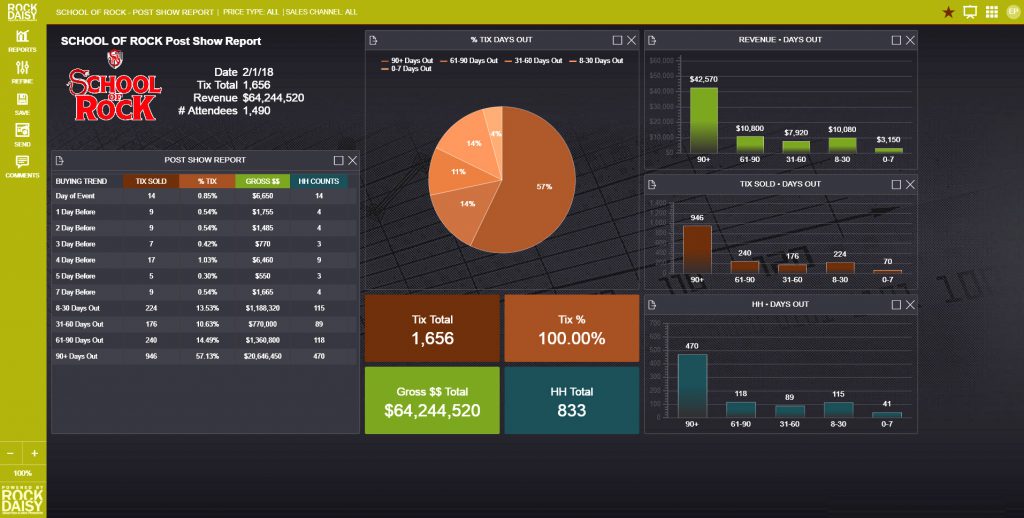Click document icon of % Tix Days Out panel
This screenshot has width=1024, height=518.
[373, 40]
